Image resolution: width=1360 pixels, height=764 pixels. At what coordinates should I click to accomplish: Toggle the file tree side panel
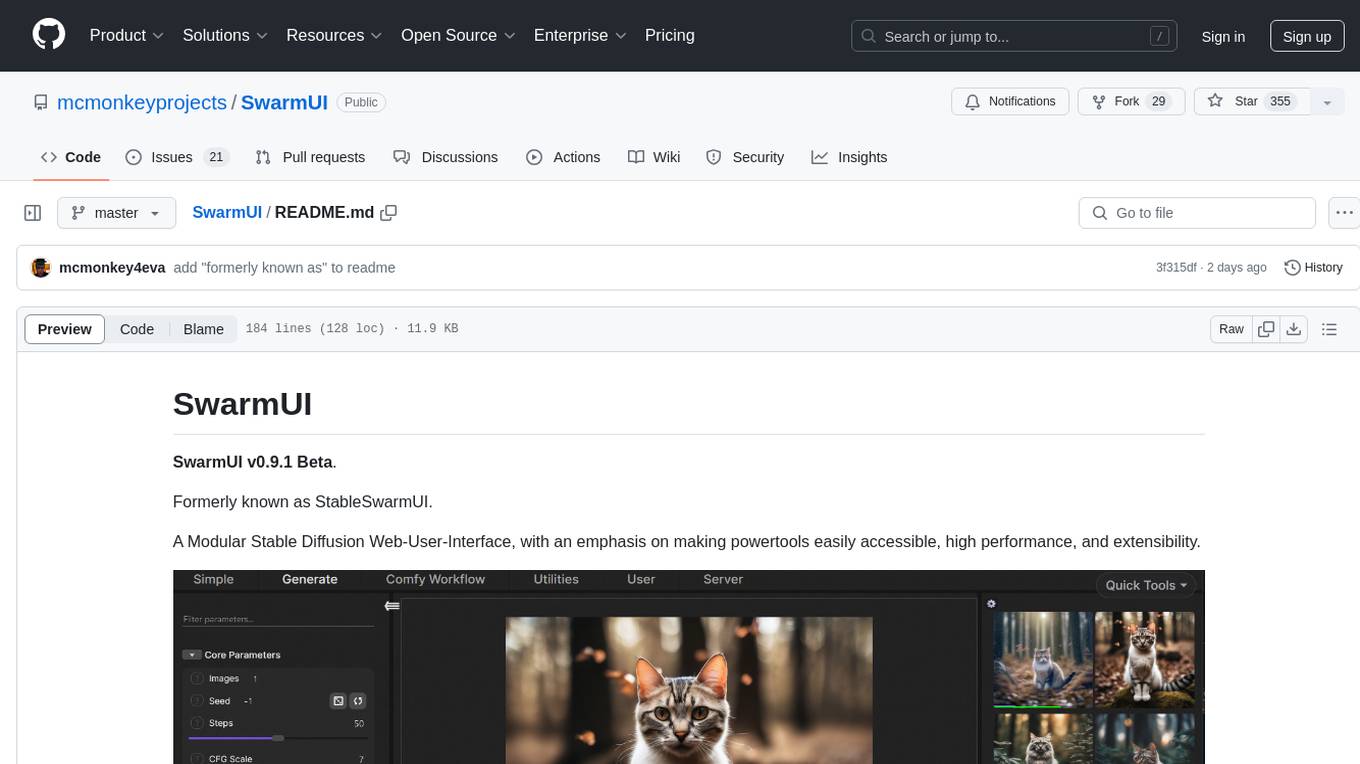click(x=33, y=213)
